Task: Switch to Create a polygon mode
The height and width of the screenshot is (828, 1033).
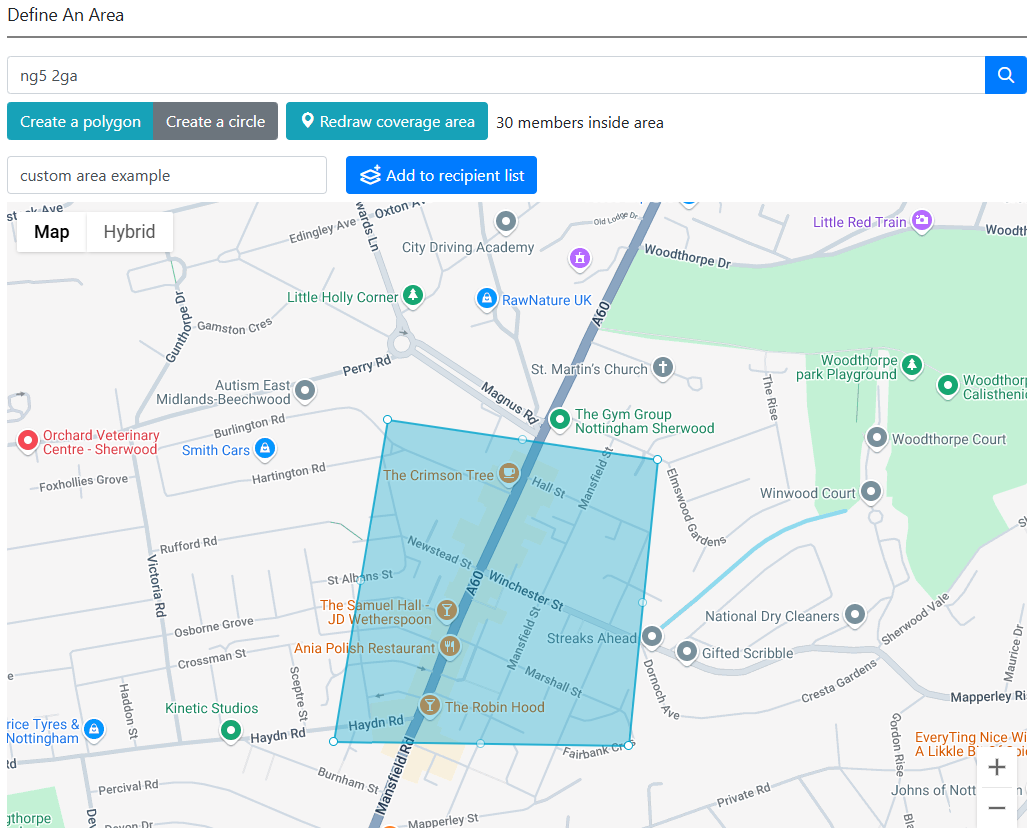Action: [80, 121]
